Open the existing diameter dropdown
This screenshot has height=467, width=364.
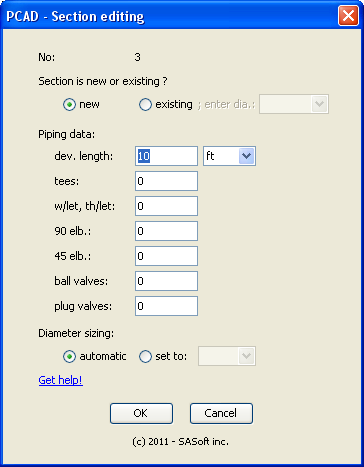pos(294,104)
